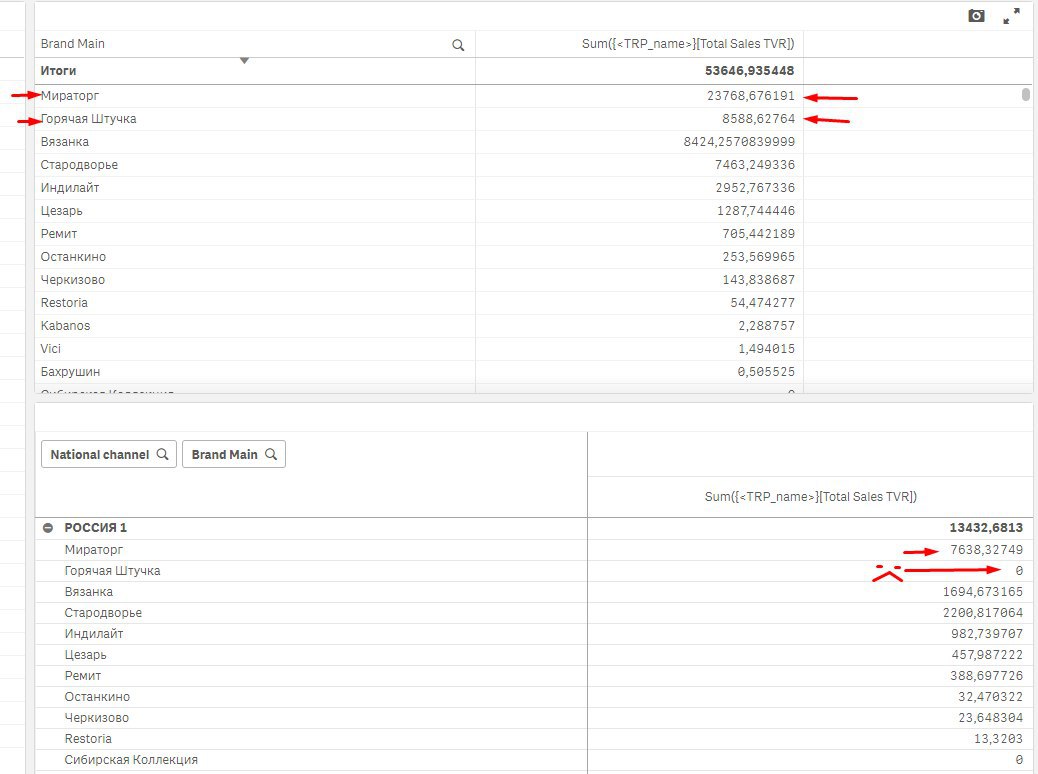
Task: Click the total value 53646,935448
Action: coord(749,71)
